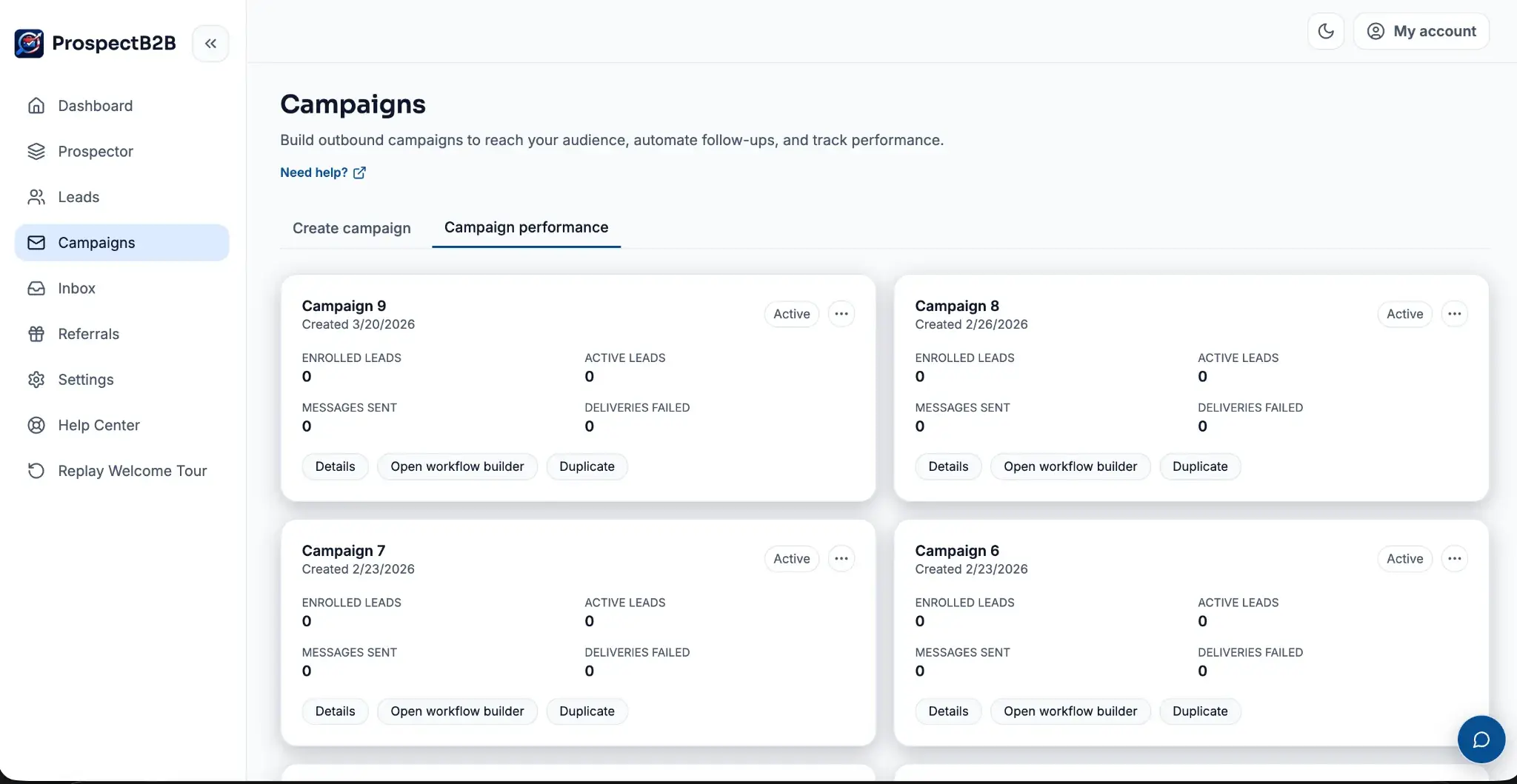1517x784 pixels.
Task: Click the Referrals gift icon
Action: click(36, 334)
